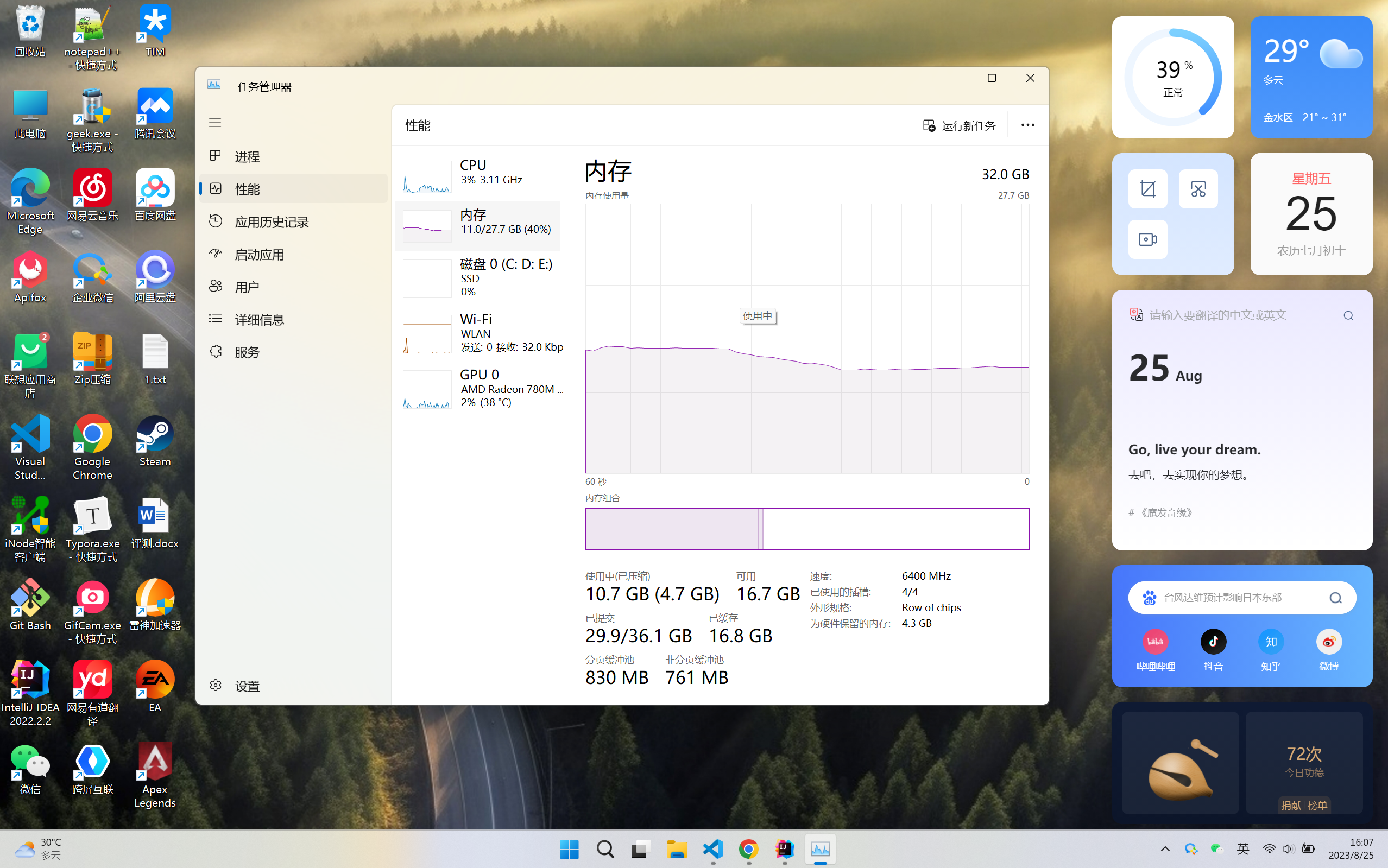Open the Microsoft Edge desktop icon
This screenshot has height=868, width=1388.
pyautogui.click(x=30, y=201)
